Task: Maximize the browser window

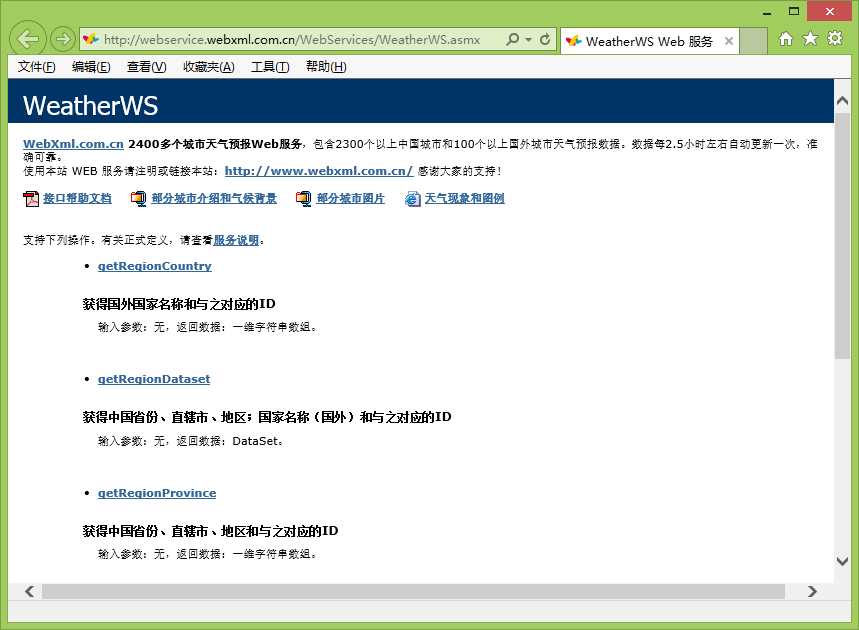Action: pos(794,12)
